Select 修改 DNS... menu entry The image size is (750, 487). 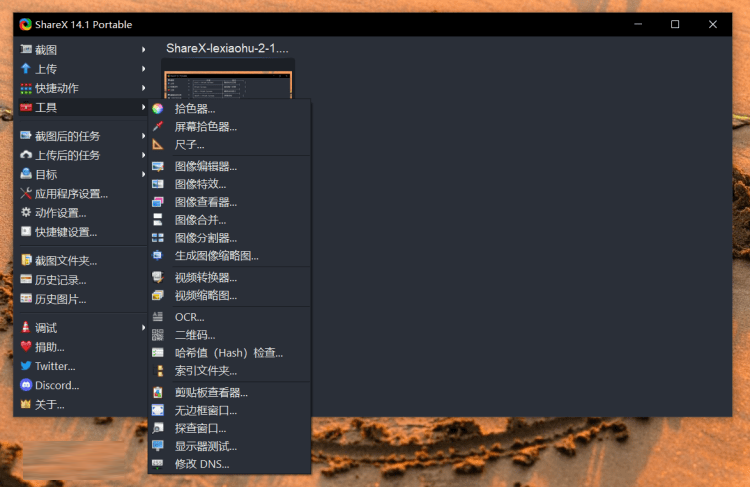point(230,464)
